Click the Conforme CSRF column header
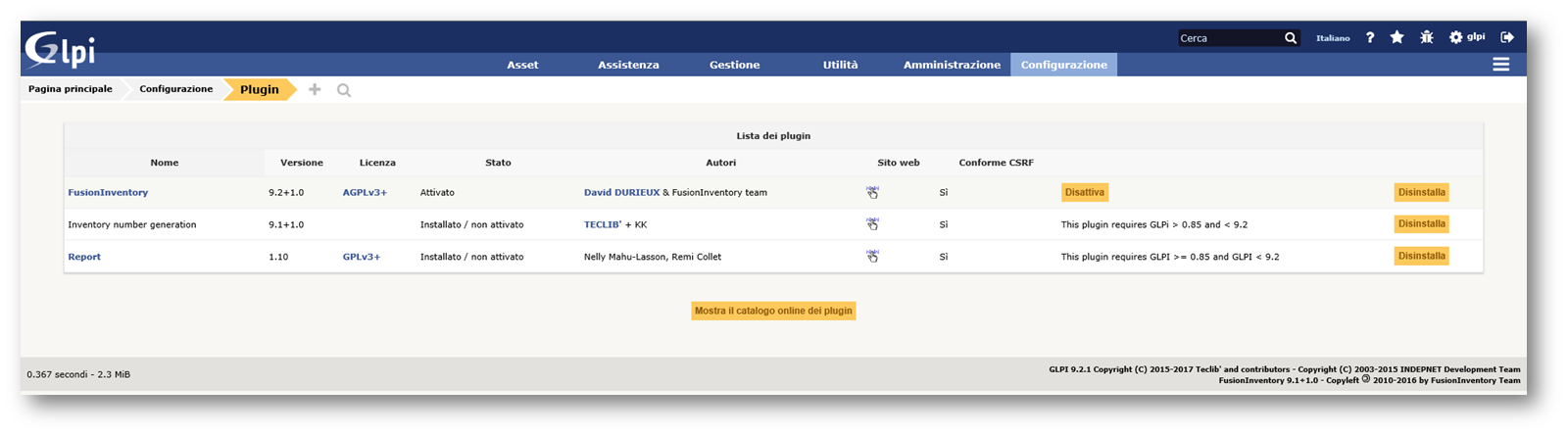1568x436 pixels. (996, 163)
